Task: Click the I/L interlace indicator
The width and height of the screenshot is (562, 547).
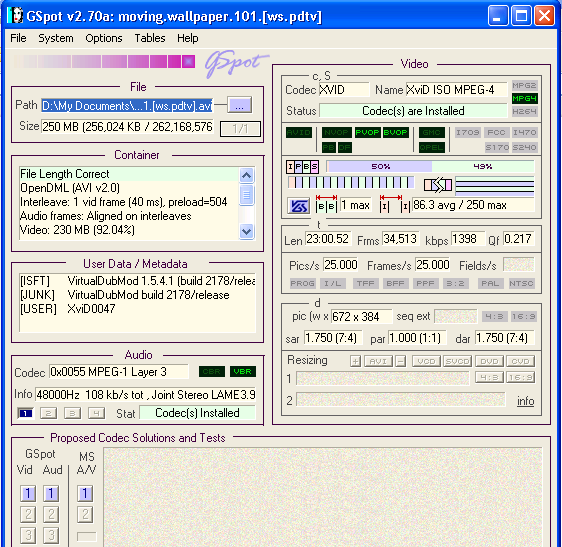Action: [x=333, y=284]
